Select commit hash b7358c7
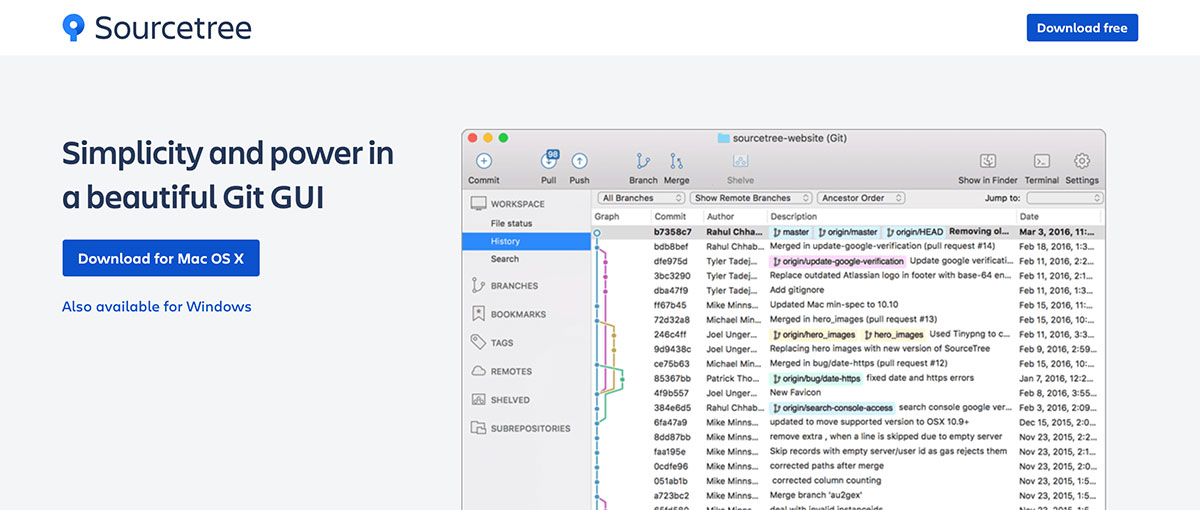Viewport: 1200px width, 510px height. [672, 232]
